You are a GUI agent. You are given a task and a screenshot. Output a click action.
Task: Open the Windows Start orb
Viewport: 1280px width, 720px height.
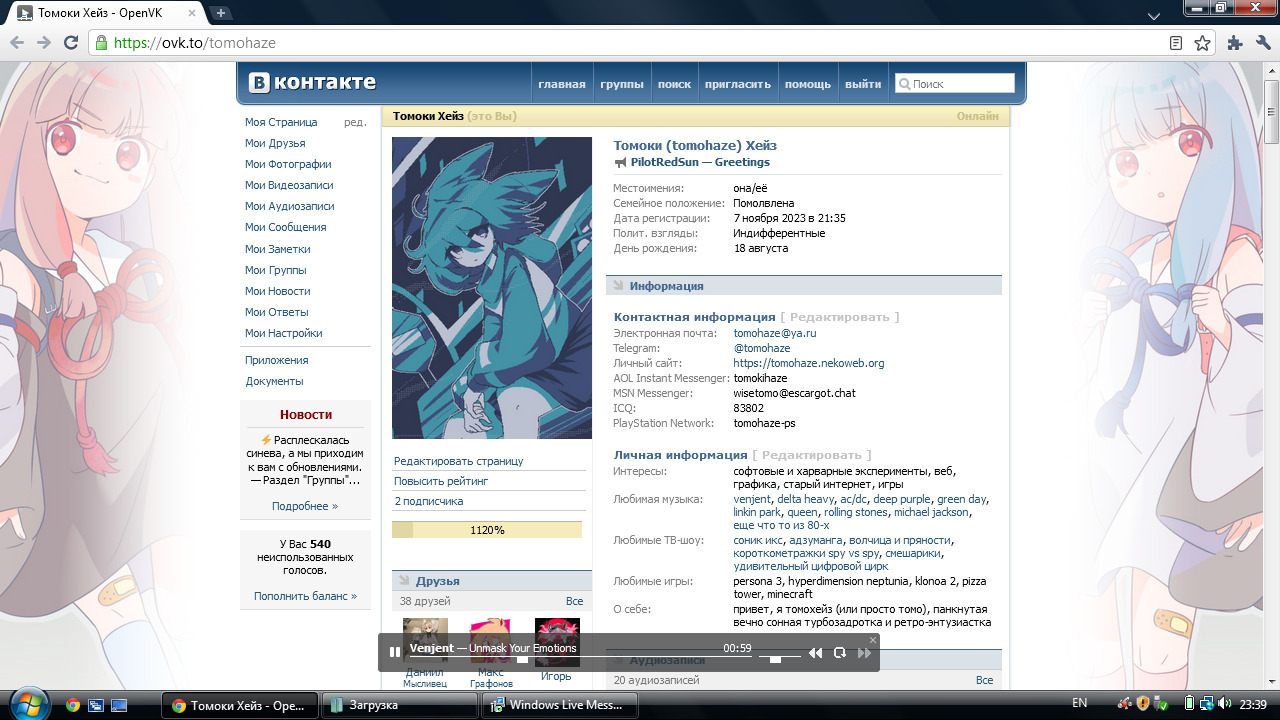[29, 703]
